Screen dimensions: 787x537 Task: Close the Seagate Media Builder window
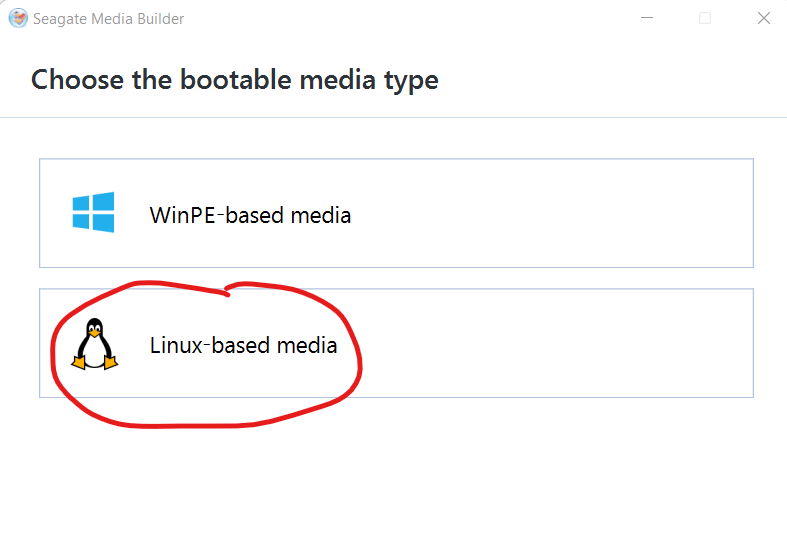763,18
